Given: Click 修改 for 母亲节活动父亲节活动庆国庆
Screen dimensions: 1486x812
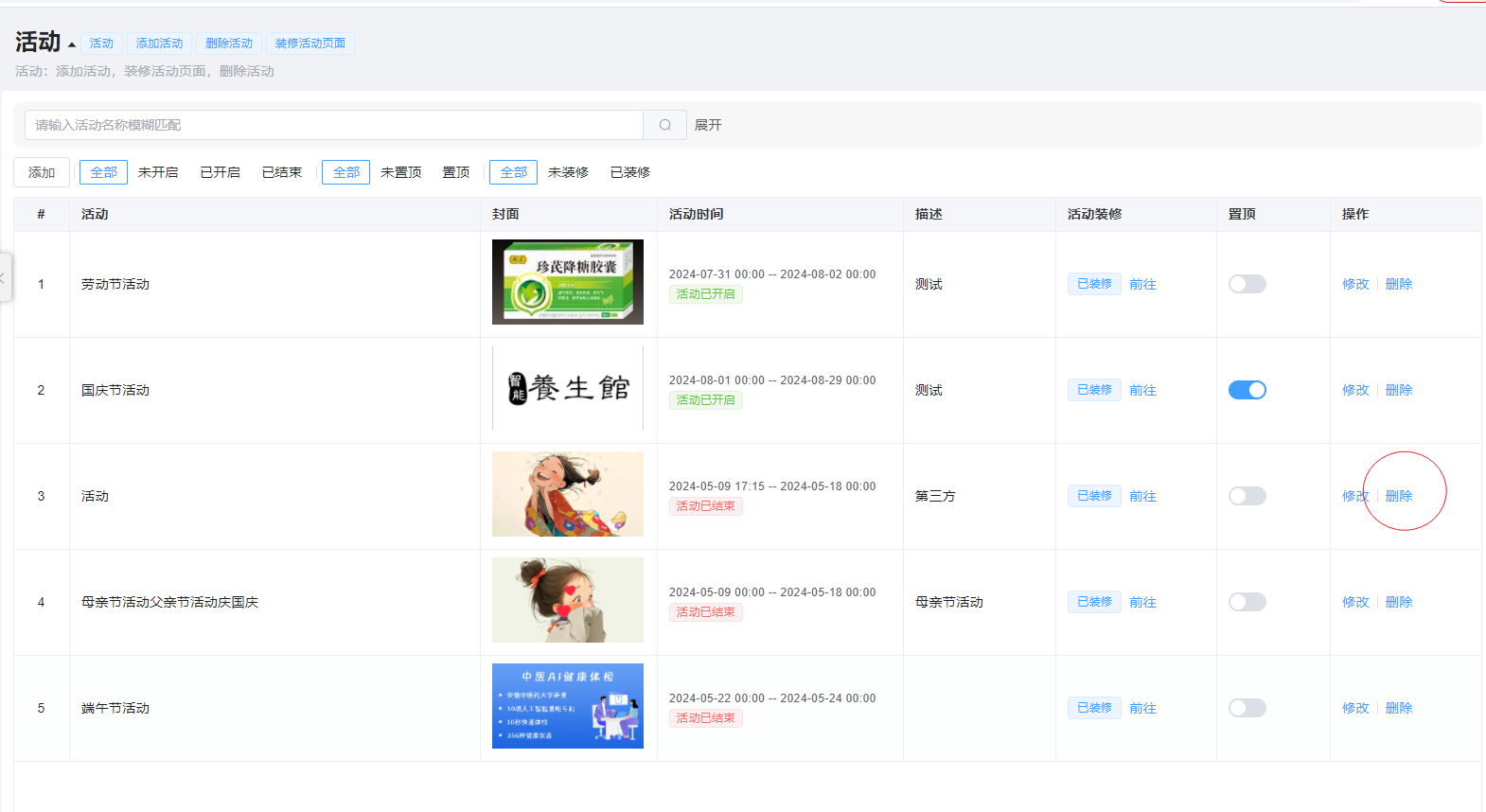Looking at the screenshot, I should [x=1355, y=602].
